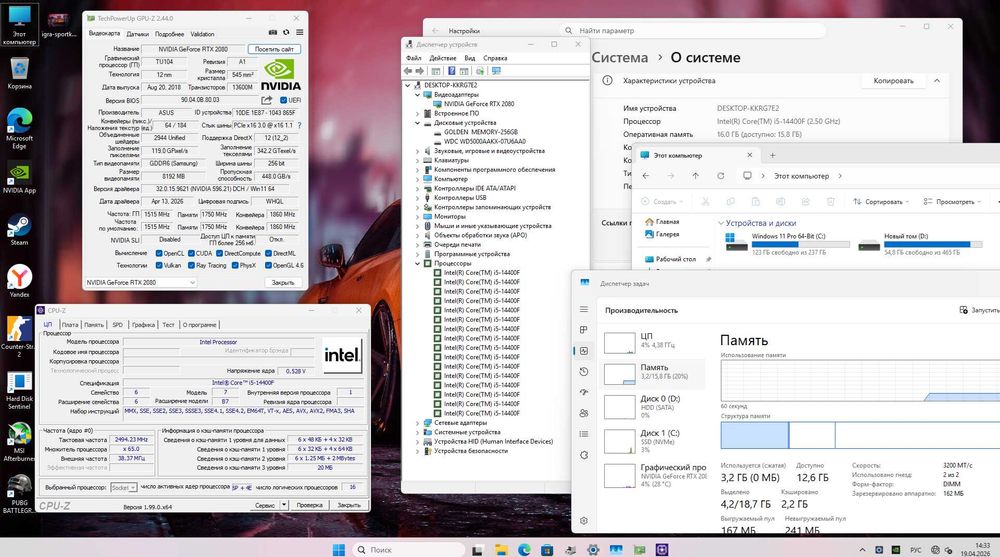Toggle the PhysX checkbox in GPU-Z
This screenshot has width=1000, height=557.
point(235,265)
